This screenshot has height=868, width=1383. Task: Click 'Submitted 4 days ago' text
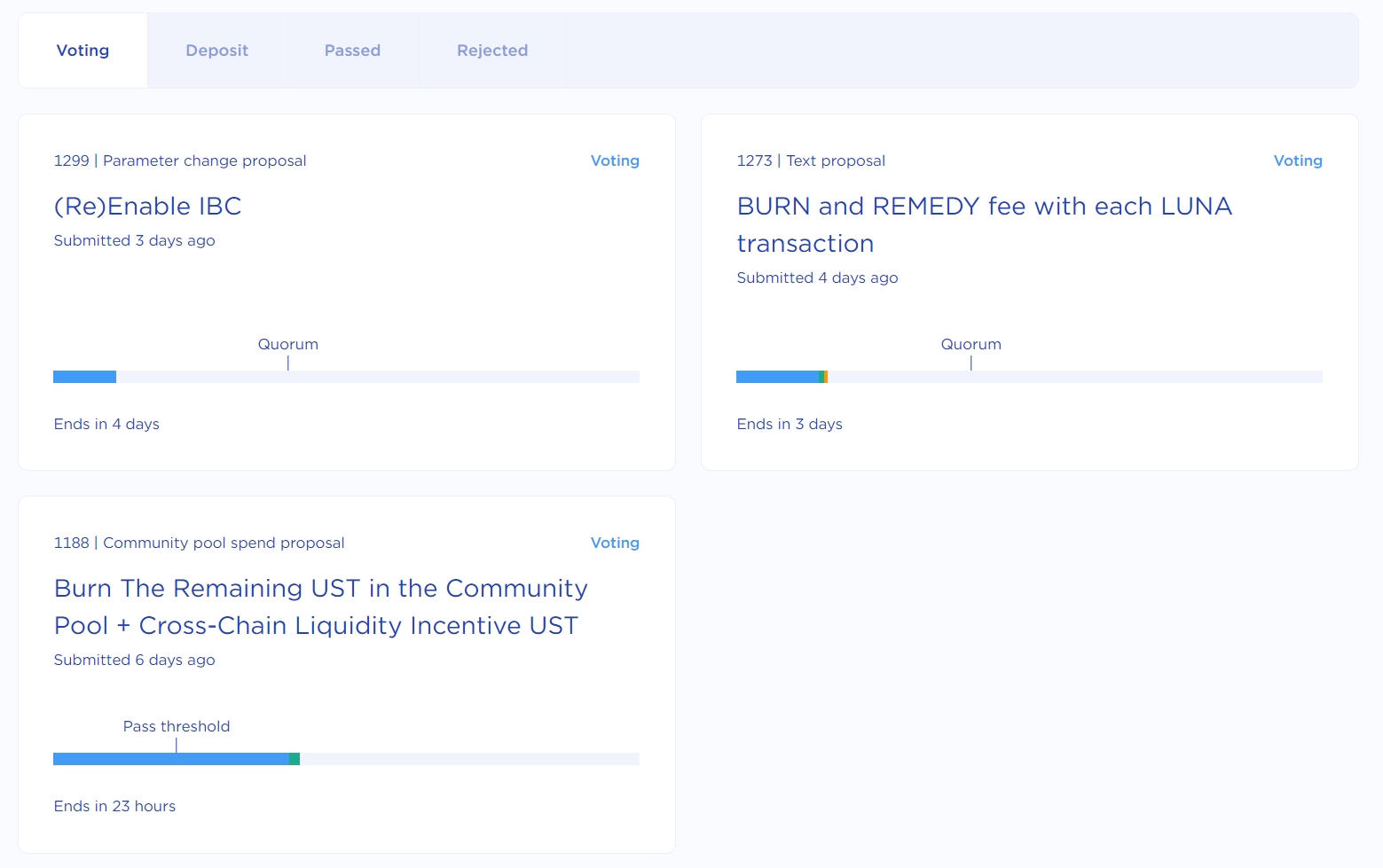pyautogui.click(x=818, y=278)
